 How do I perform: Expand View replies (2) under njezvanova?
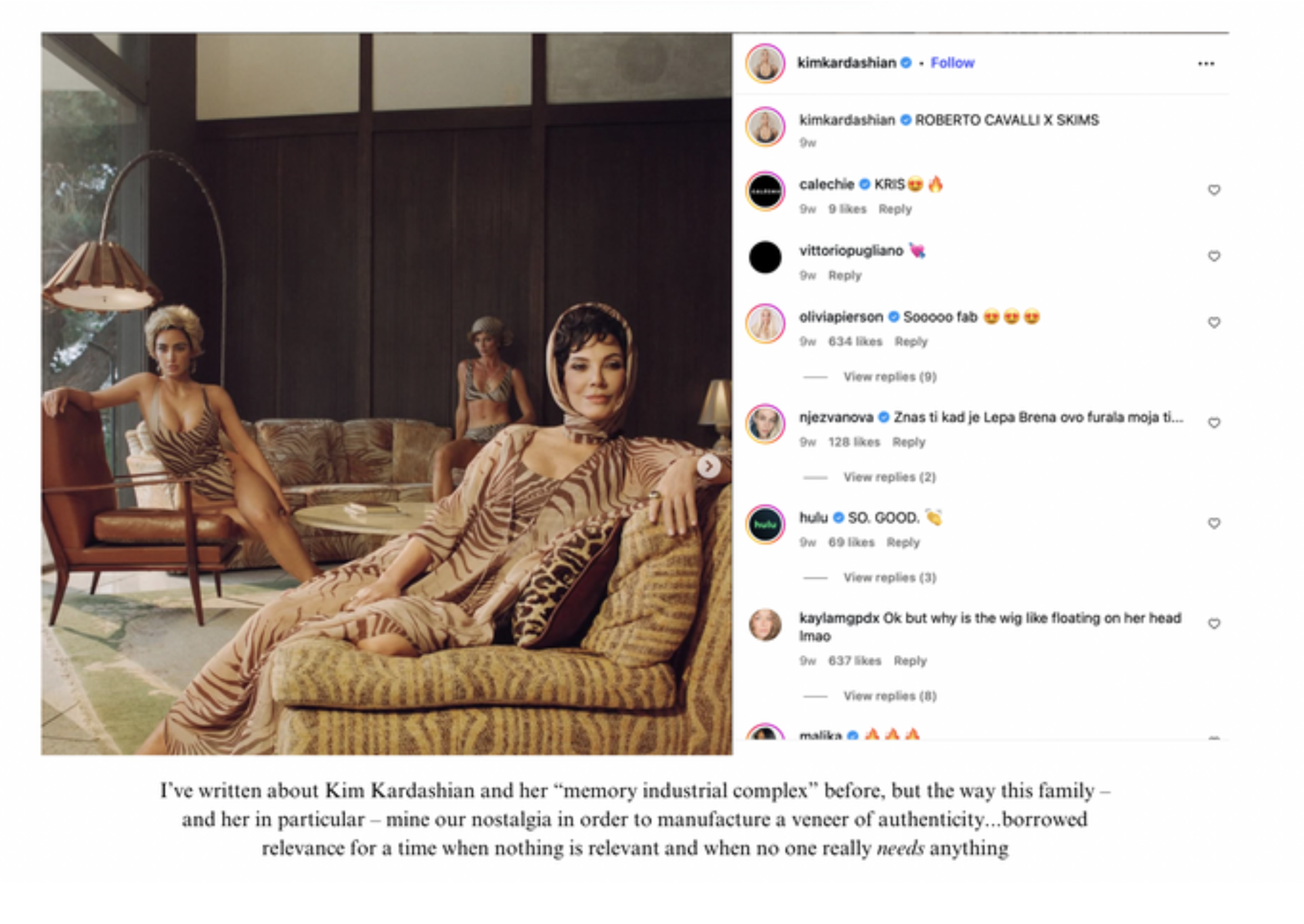pos(890,477)
